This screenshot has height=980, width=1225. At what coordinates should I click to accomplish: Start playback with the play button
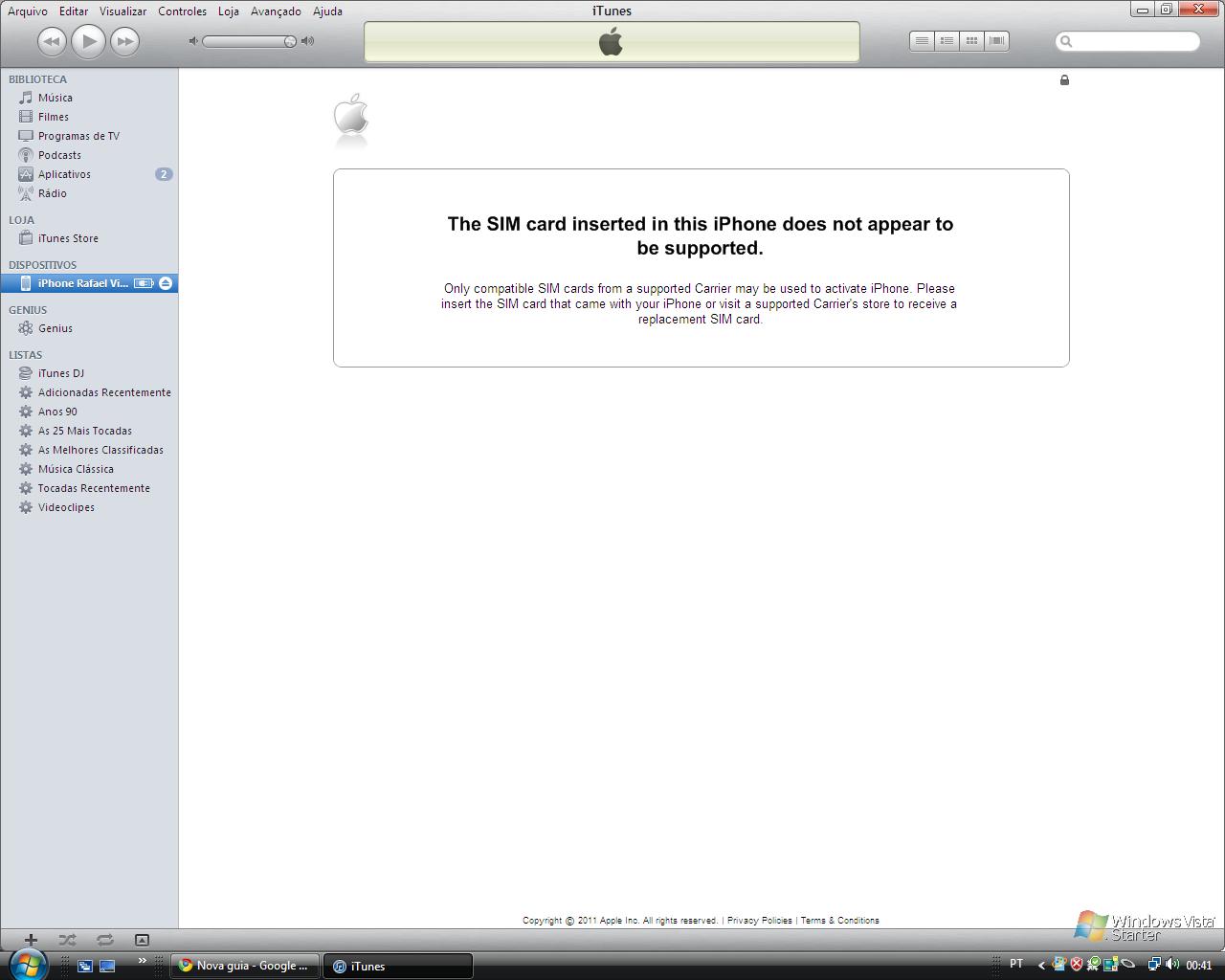coord(88,41)
